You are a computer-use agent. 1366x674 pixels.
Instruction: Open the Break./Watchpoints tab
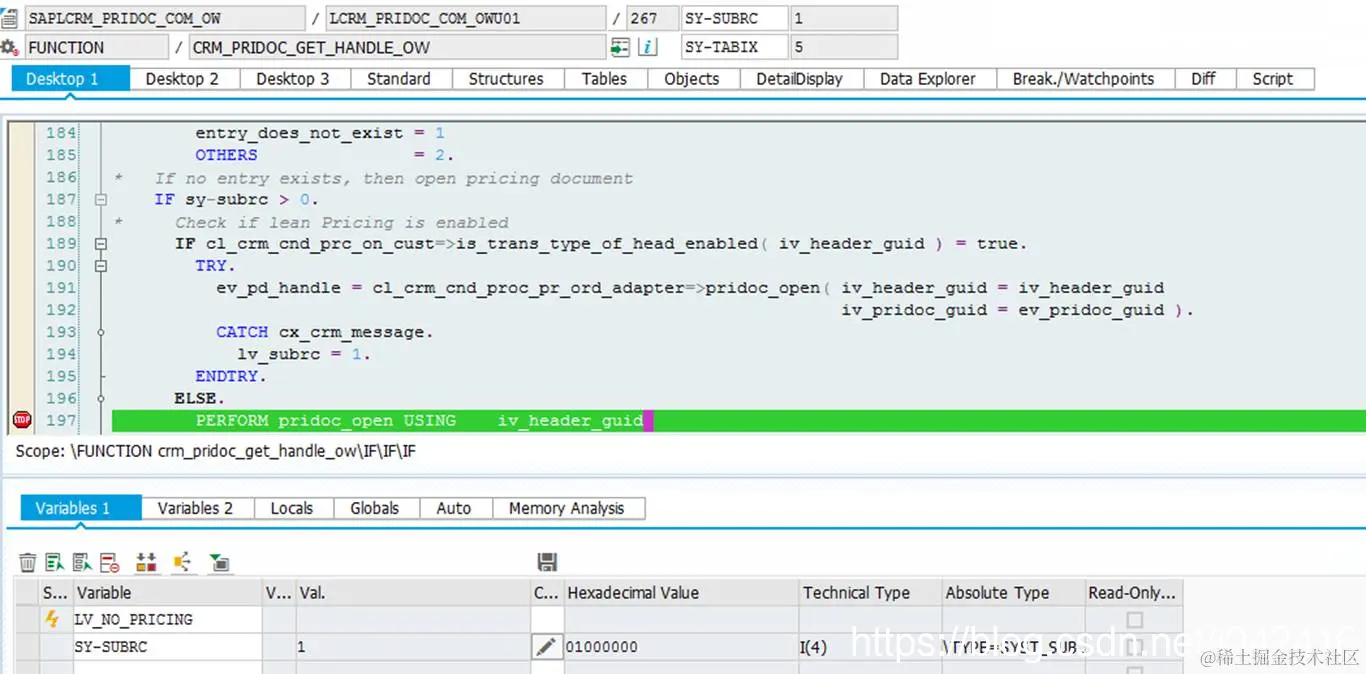point(1083,79)
